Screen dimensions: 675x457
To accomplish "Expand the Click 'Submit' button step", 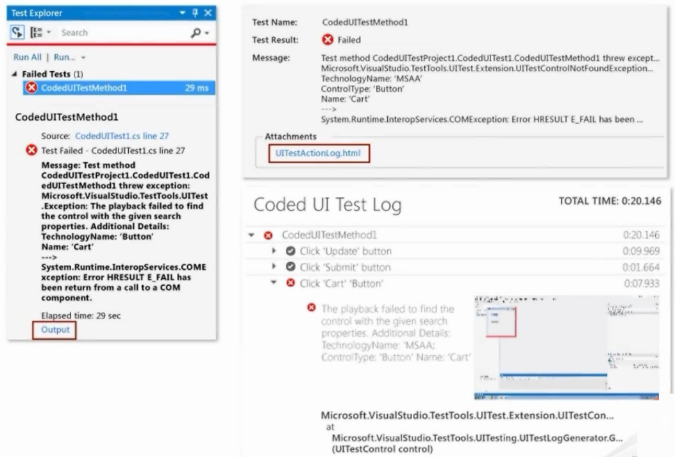I will pos(273,267).
